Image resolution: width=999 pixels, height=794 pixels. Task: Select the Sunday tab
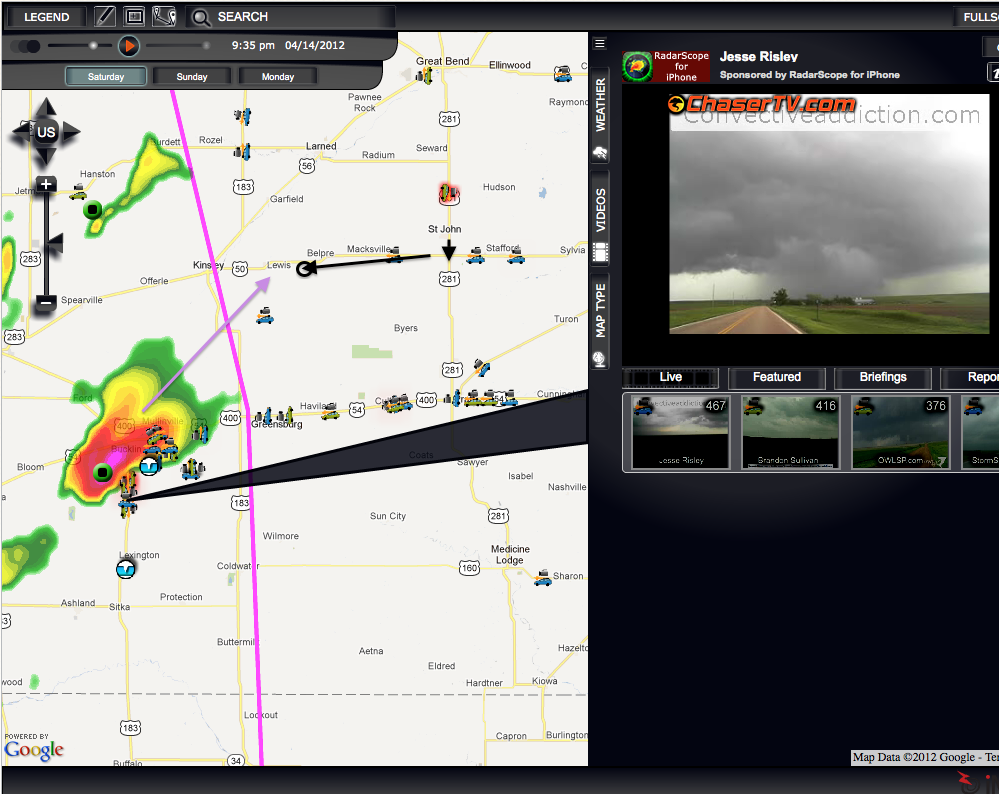point(192,76)
